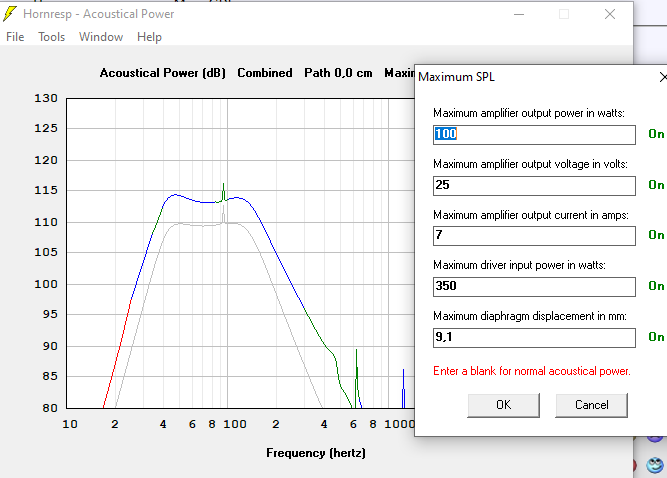
Task: Click the maximum amplifier output power field
Action: coord(534,135)
